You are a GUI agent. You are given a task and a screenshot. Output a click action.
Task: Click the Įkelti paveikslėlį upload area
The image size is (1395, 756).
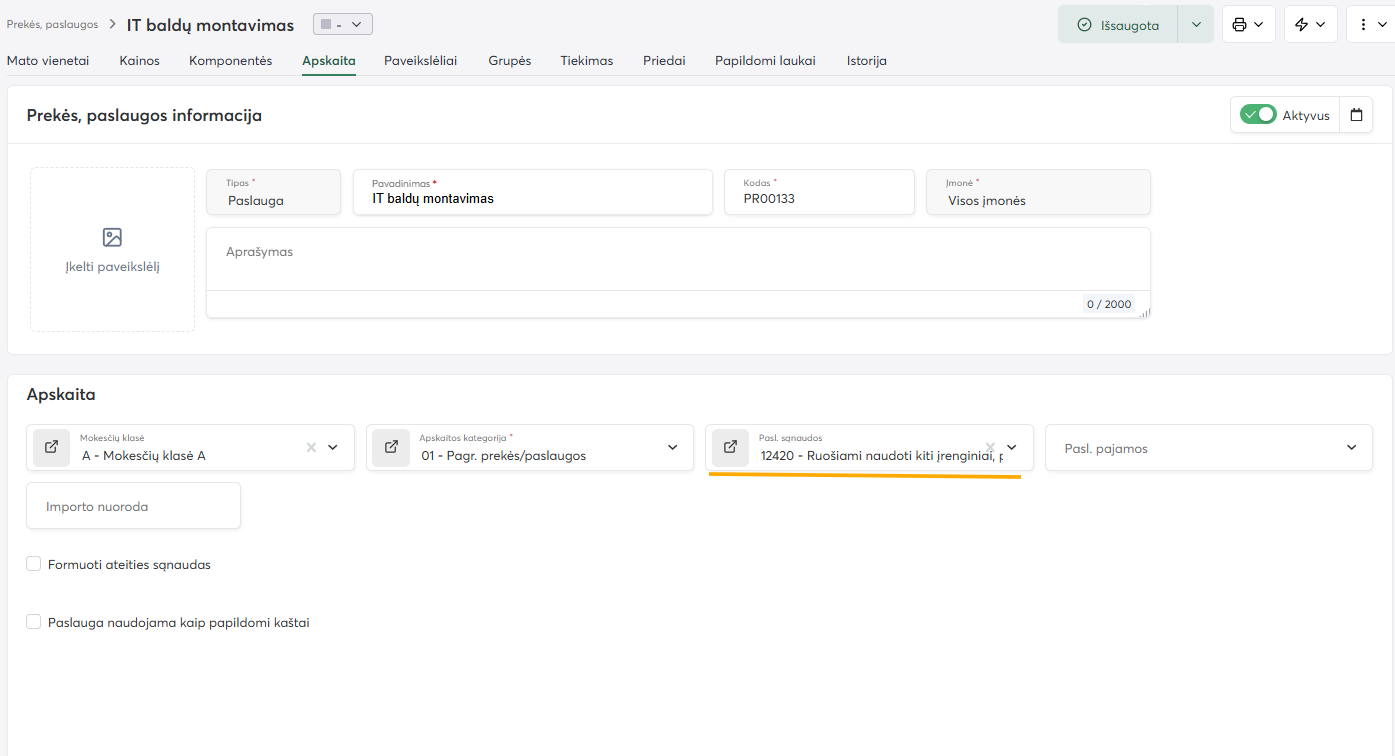coord(112,249)
